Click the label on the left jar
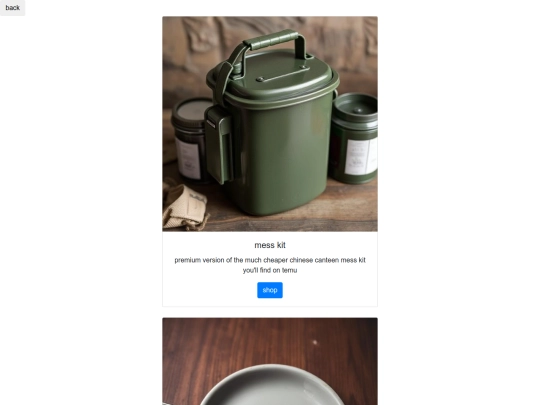This screenshot has height=405, width=540. pos(188,158)
